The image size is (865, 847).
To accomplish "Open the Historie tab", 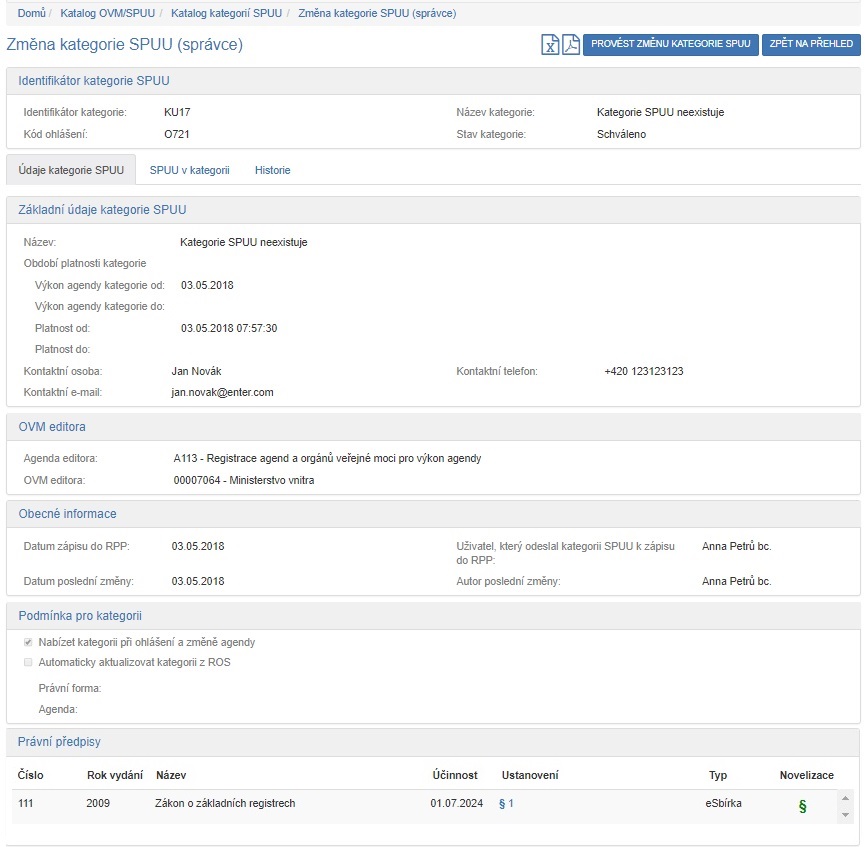I will coord(272,170).
